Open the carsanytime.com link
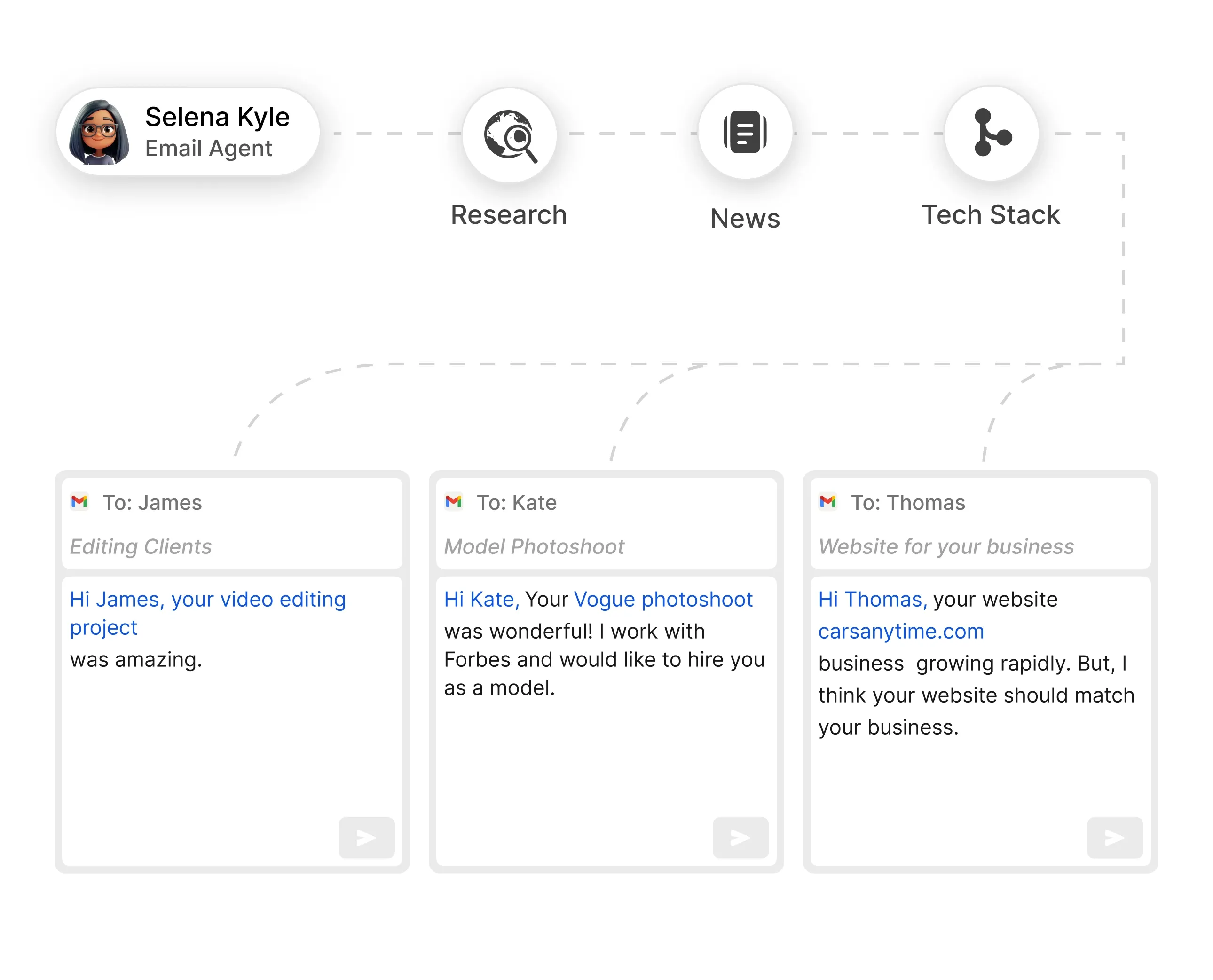This screenshot has width=1213, height=980. (901, 631)
